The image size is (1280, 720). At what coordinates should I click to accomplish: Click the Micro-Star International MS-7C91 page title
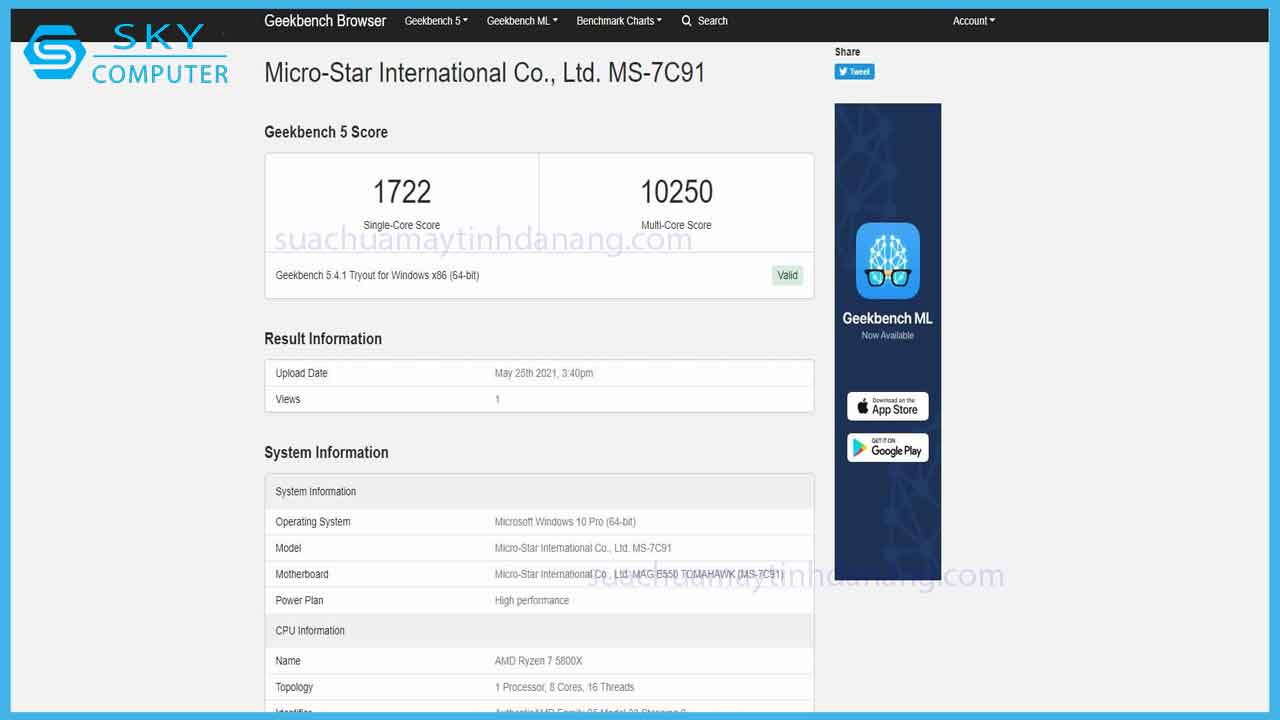[484, 73]
